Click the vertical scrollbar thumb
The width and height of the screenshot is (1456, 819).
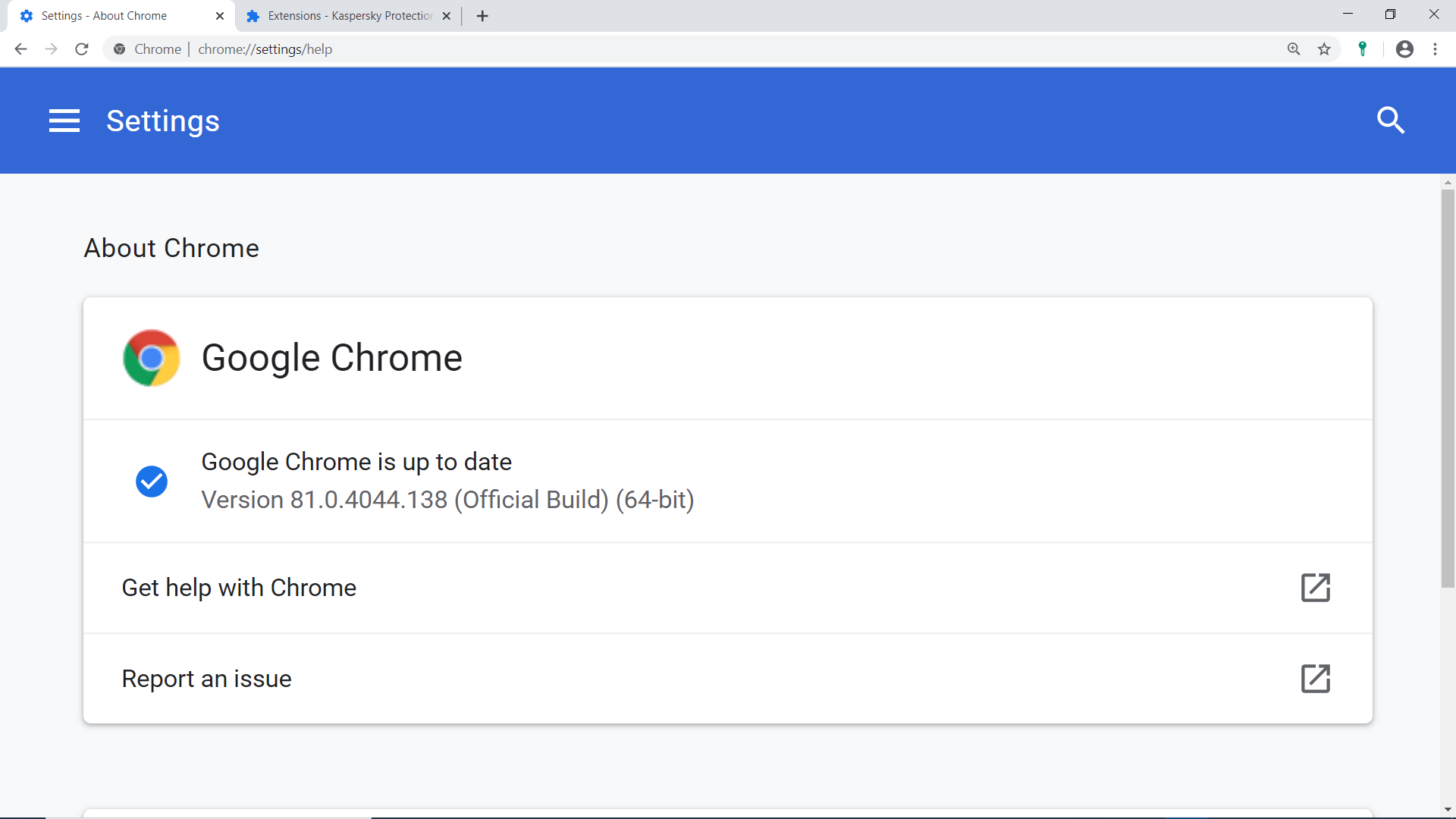1448,388
